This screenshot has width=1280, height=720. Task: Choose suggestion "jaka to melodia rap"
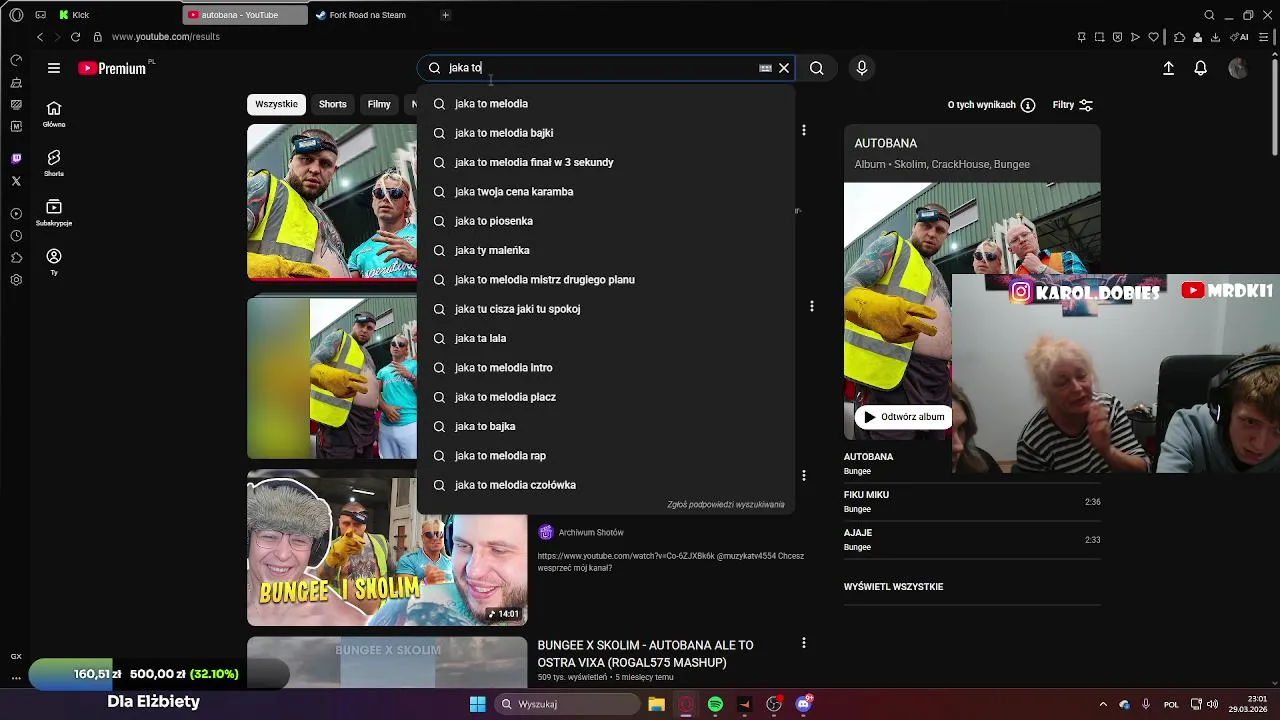tap(606, 456)
